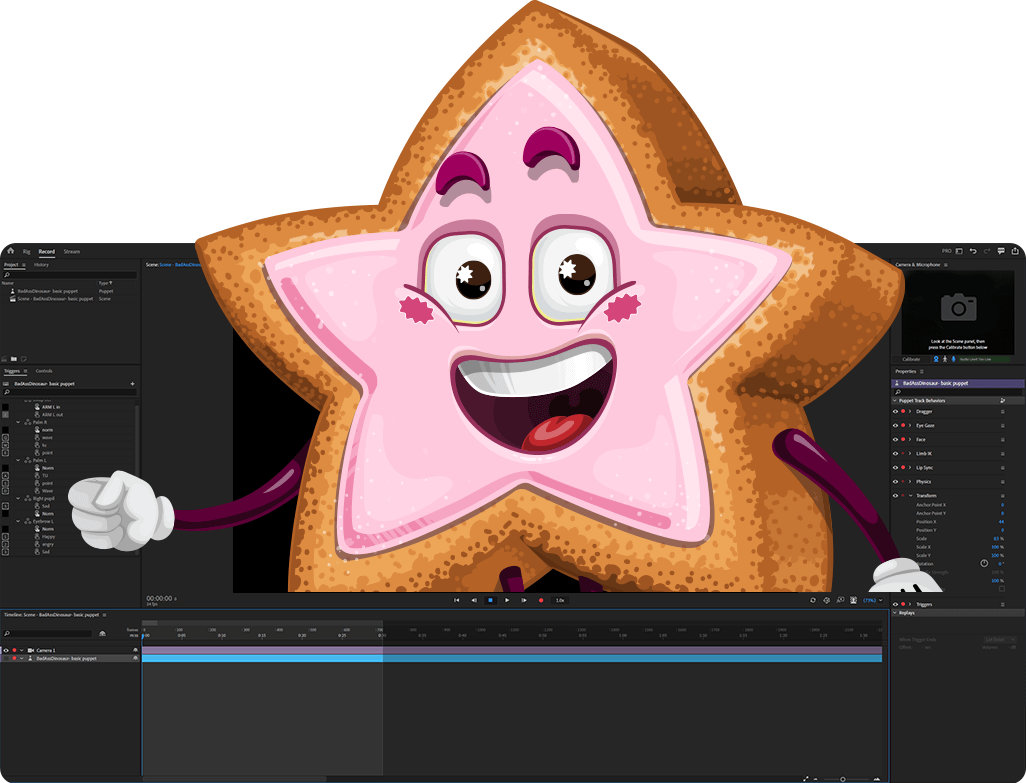The width and height of the screenshot is (1026, 783).
Task: Collapse the Transform behavior section
Action: 910,495
